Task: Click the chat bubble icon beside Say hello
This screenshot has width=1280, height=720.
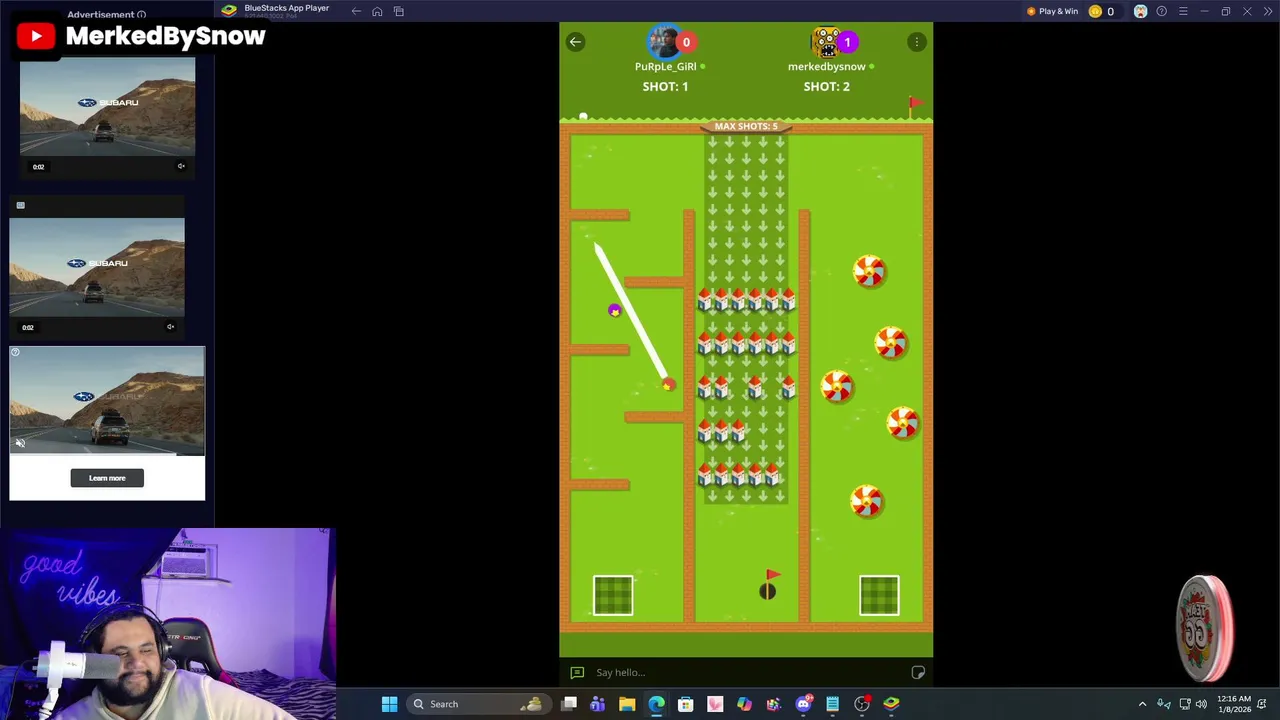Action: 577,672
